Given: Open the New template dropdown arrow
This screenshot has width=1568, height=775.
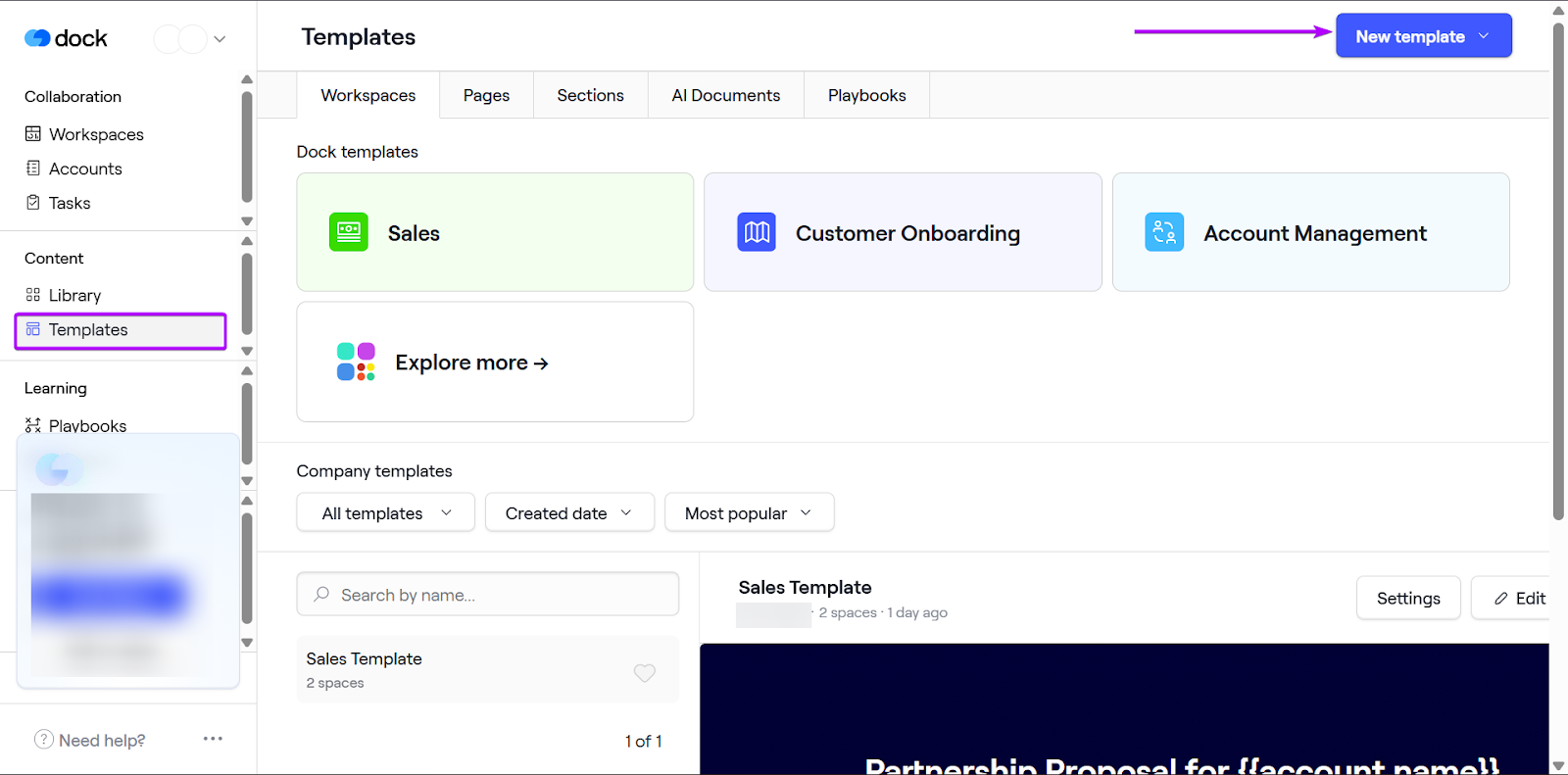Looking at the screenshot, I should pos(1484,36).
